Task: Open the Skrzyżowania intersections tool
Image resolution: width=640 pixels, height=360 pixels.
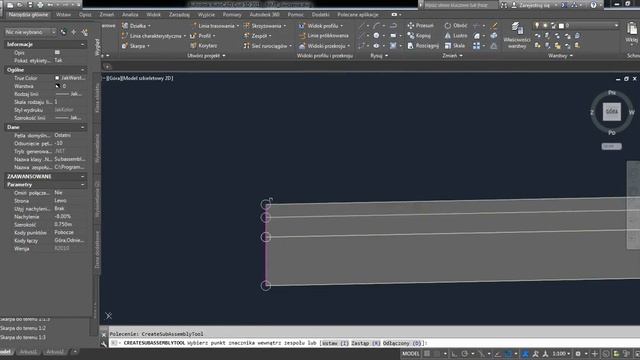Action: point(264,26)
